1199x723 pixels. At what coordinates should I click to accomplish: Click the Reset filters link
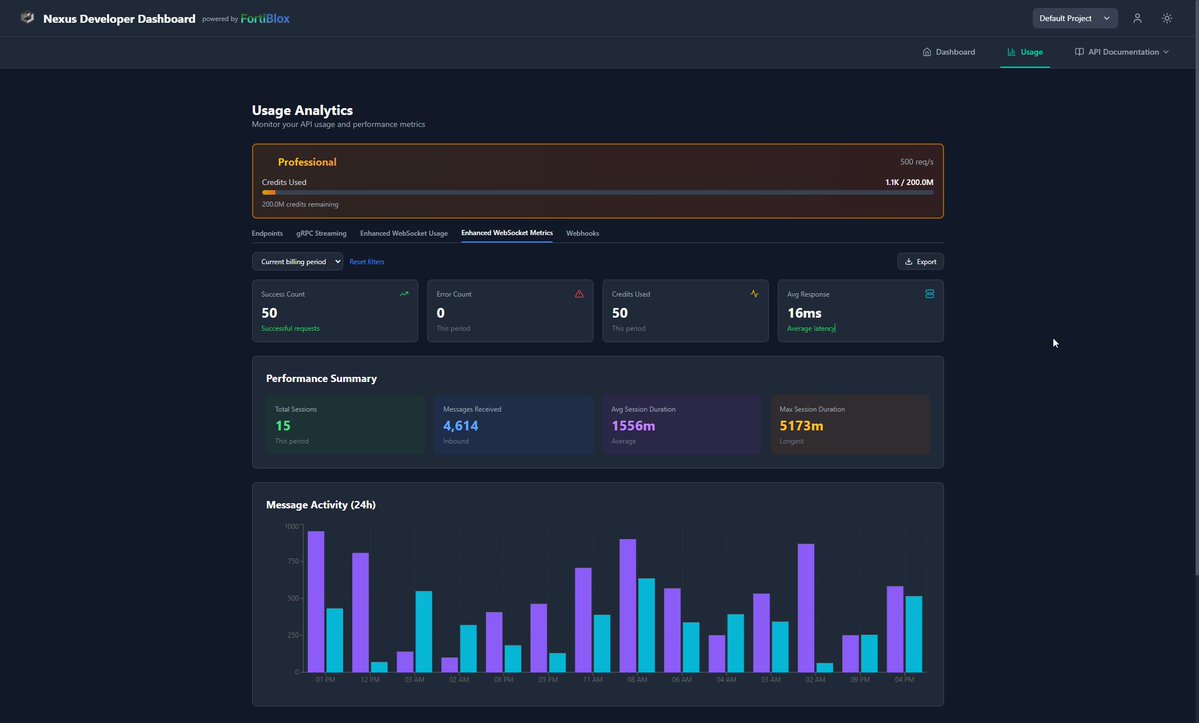click(366, 261)
